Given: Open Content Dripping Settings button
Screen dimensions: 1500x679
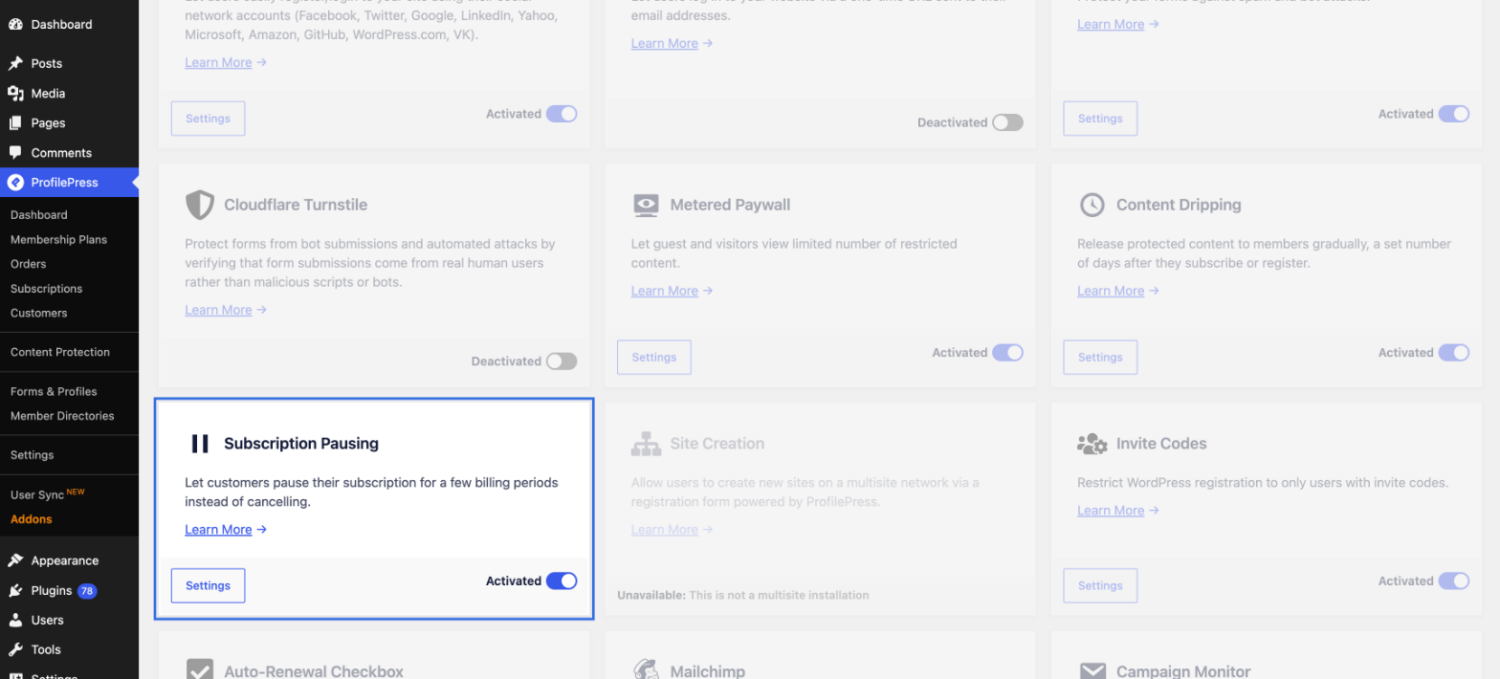Looking at the screenshot, I should pyautogui.click(x=1100, y=357).
